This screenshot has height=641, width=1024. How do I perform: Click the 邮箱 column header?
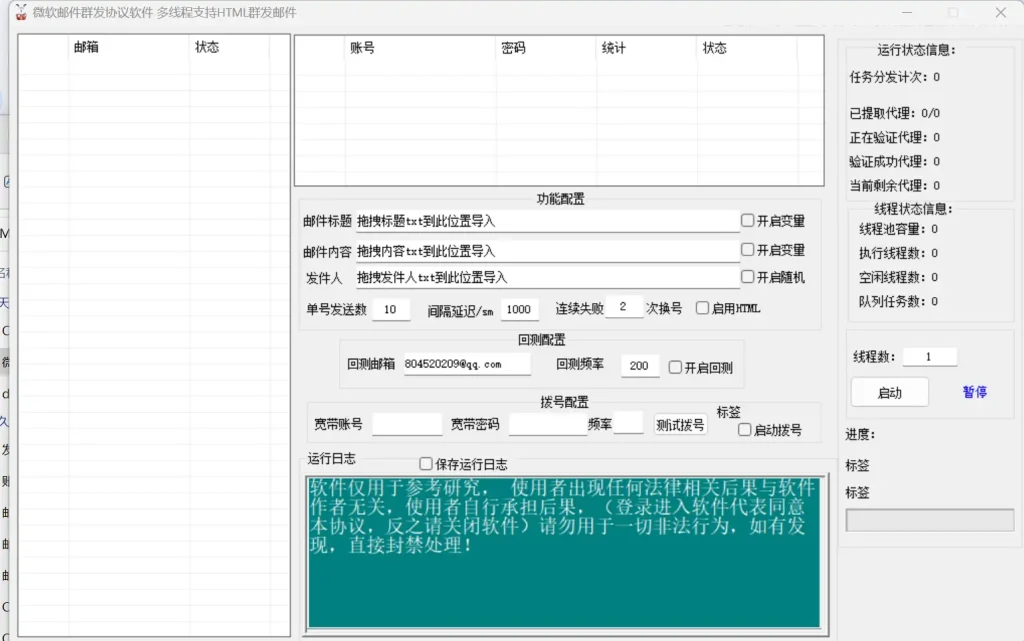click(129, 47)
